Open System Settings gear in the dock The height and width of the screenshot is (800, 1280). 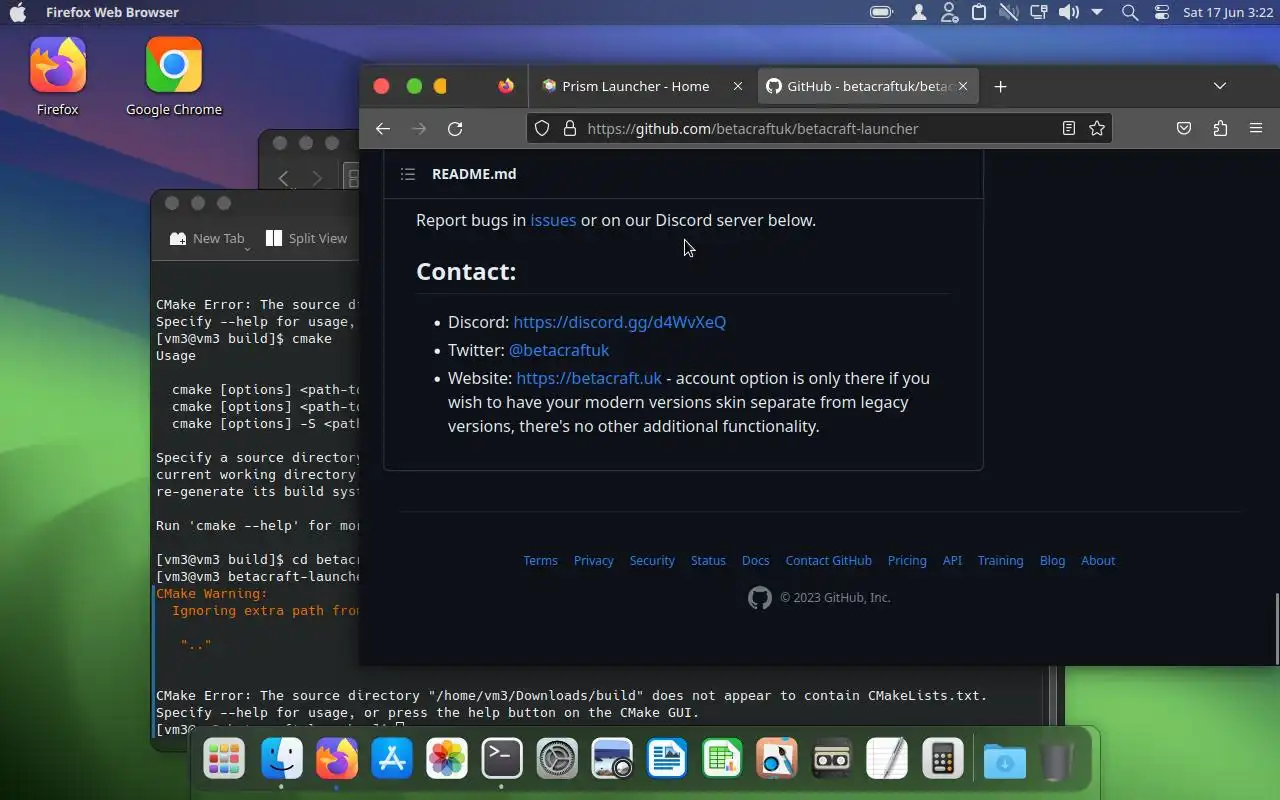click(557, 759)
